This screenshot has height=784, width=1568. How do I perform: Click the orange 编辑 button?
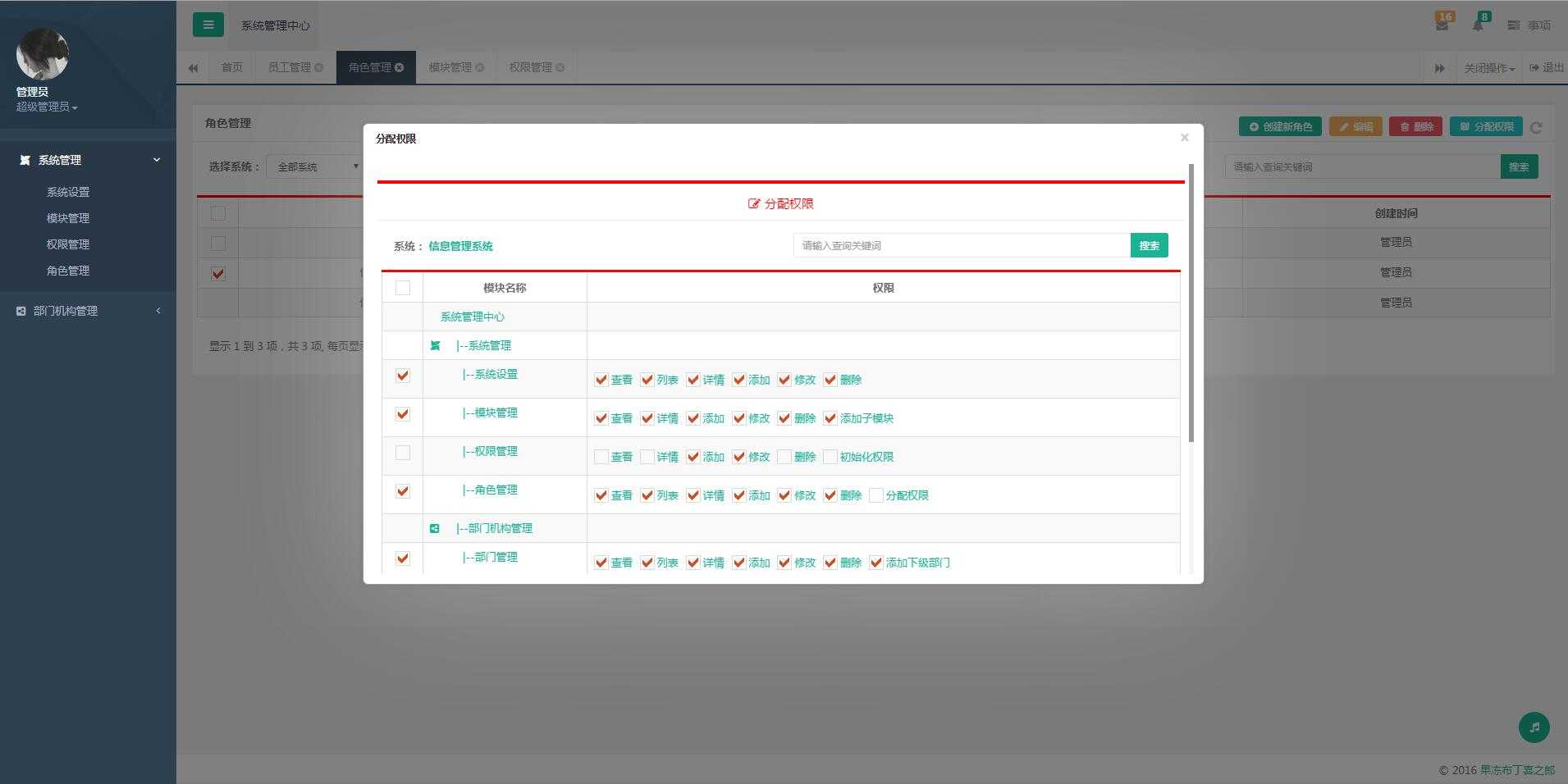coord(1355,126)
